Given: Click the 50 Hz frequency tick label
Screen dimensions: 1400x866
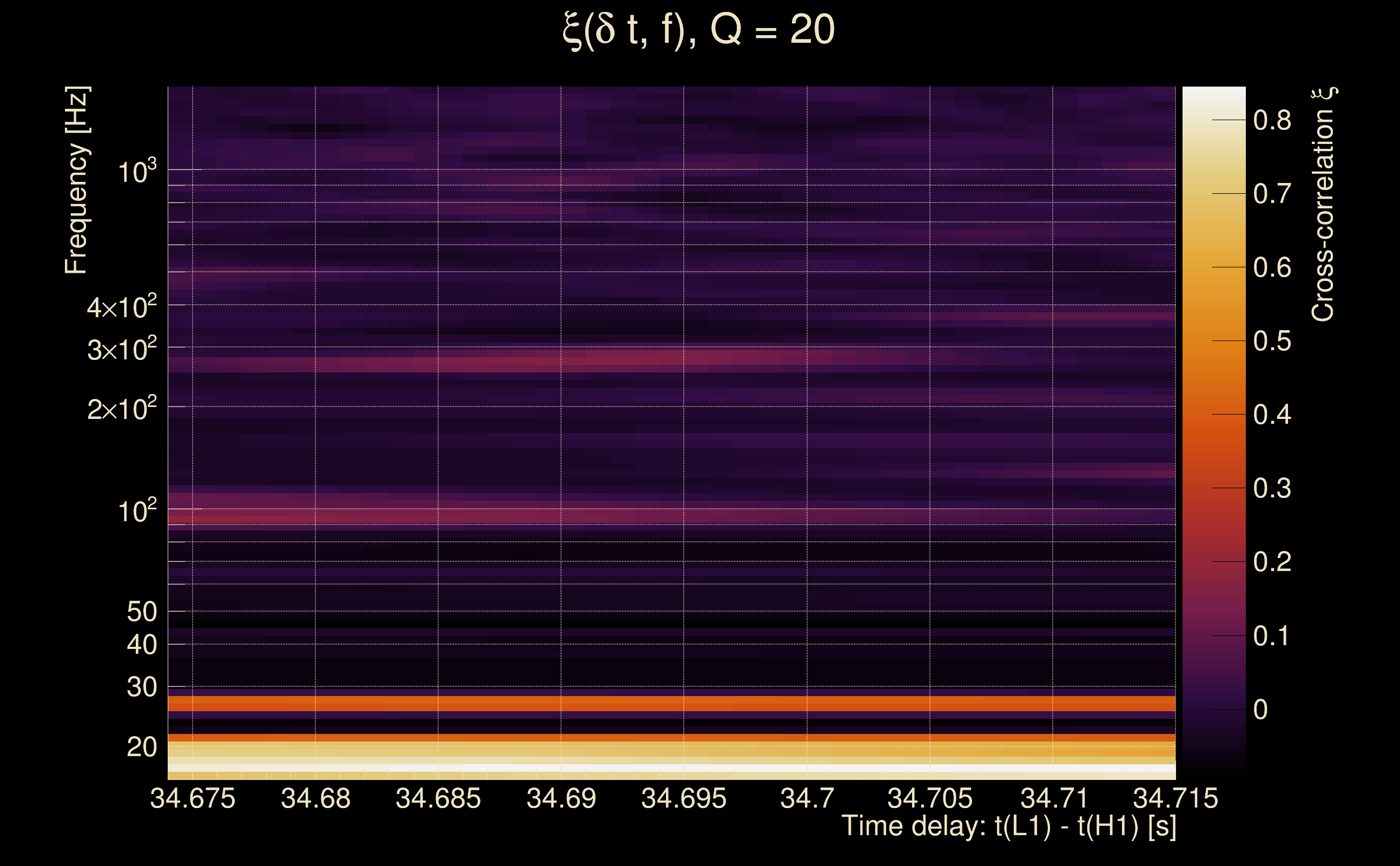Looking at the screenshot, I should coord(141,612).
